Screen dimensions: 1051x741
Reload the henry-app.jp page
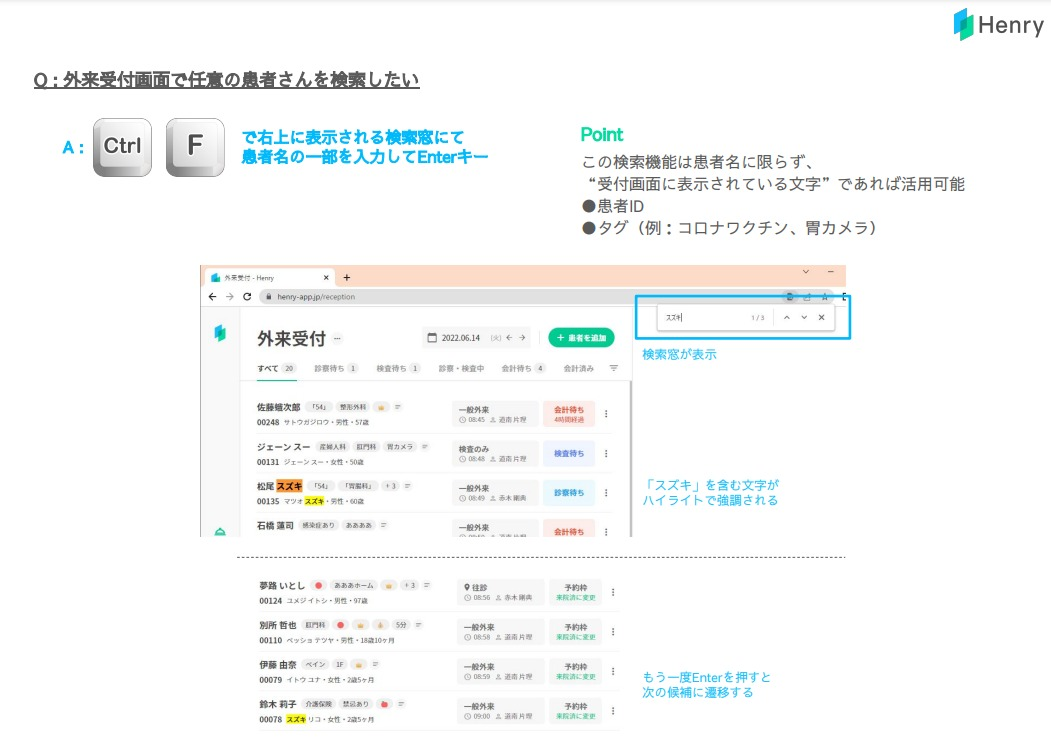click(247, 297)
